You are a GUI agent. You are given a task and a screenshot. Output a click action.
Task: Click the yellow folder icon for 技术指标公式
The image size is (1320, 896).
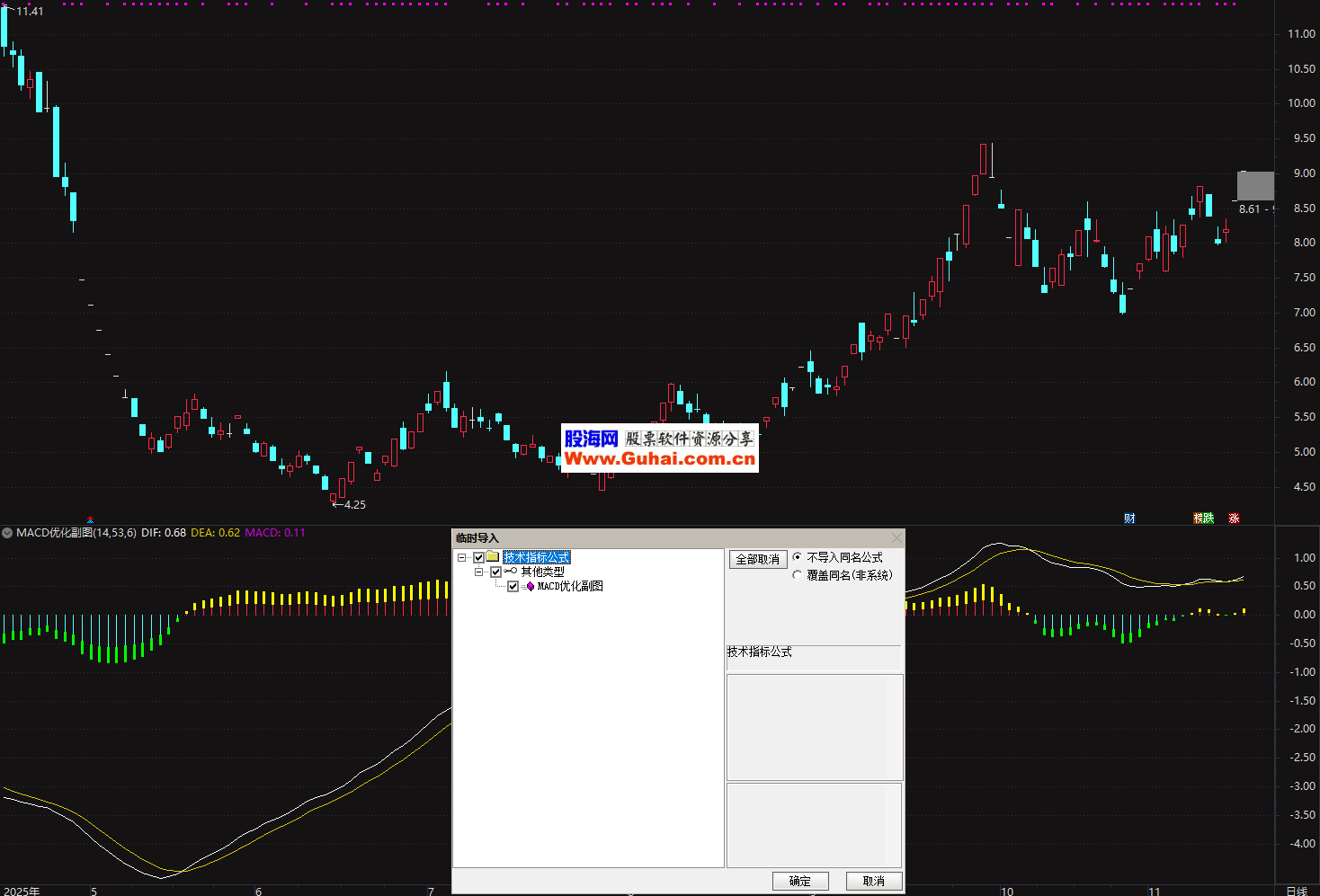click(x=492, y=557)
